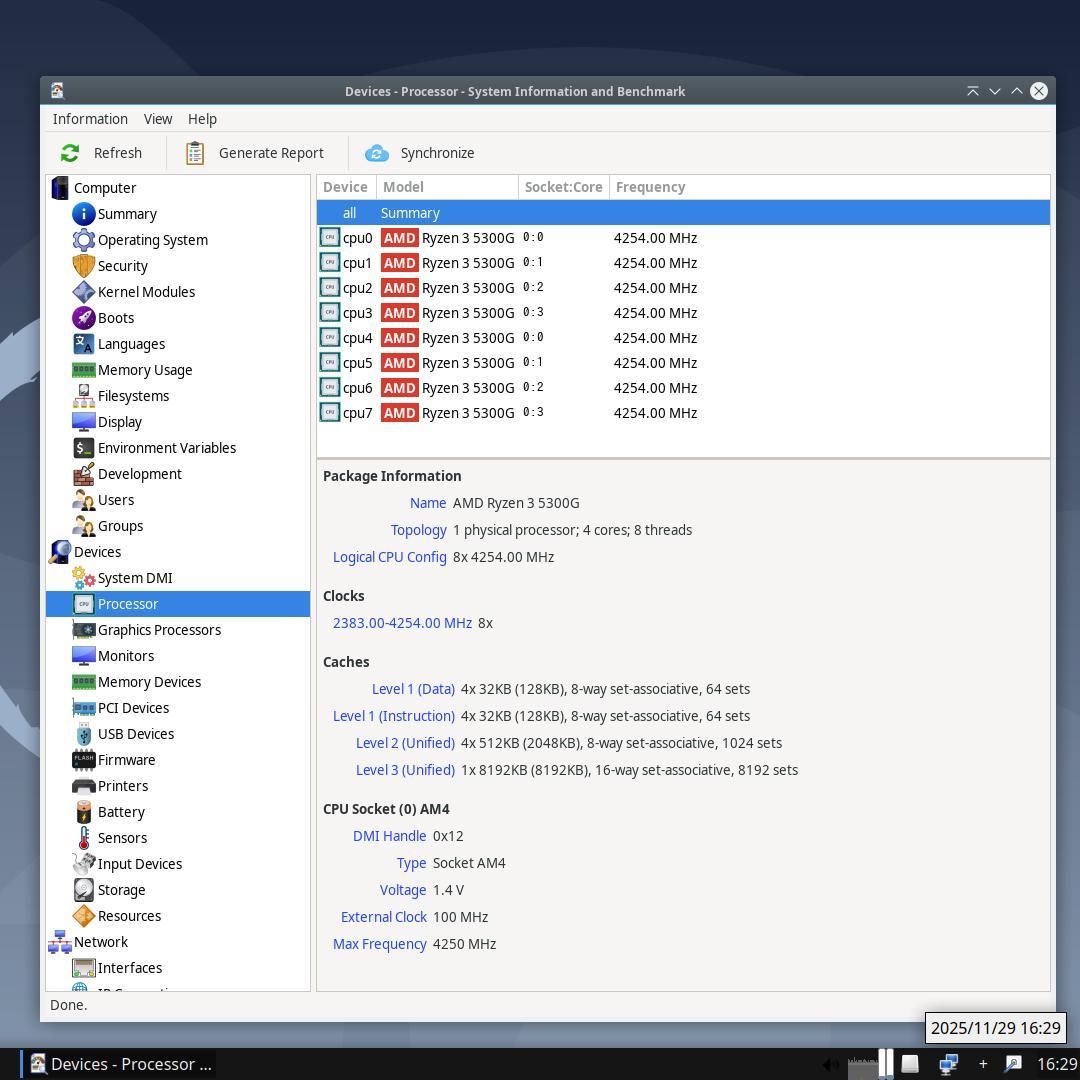Open the View menu
This screenshot has height=1080, width=1080.
pos(158,119)
